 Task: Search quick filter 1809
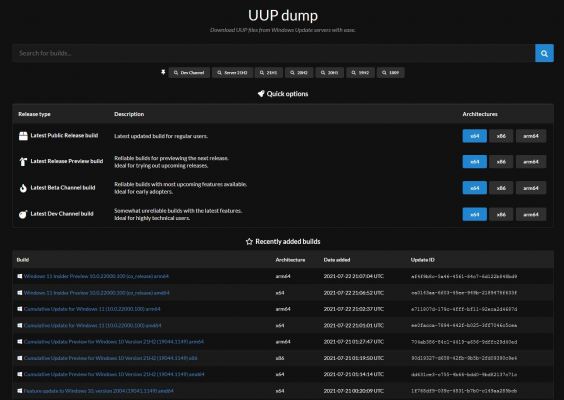391,73
